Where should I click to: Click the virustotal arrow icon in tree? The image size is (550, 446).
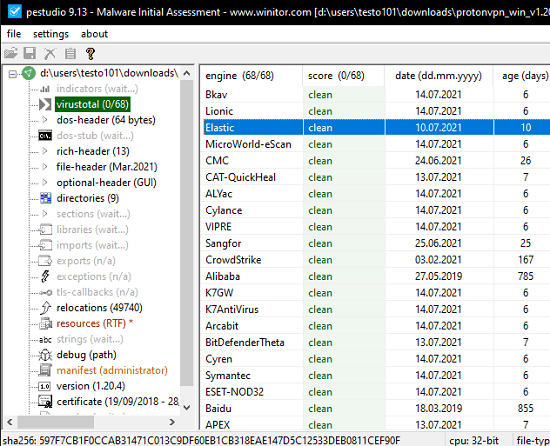pyautogui.click(x=45, y=104)
